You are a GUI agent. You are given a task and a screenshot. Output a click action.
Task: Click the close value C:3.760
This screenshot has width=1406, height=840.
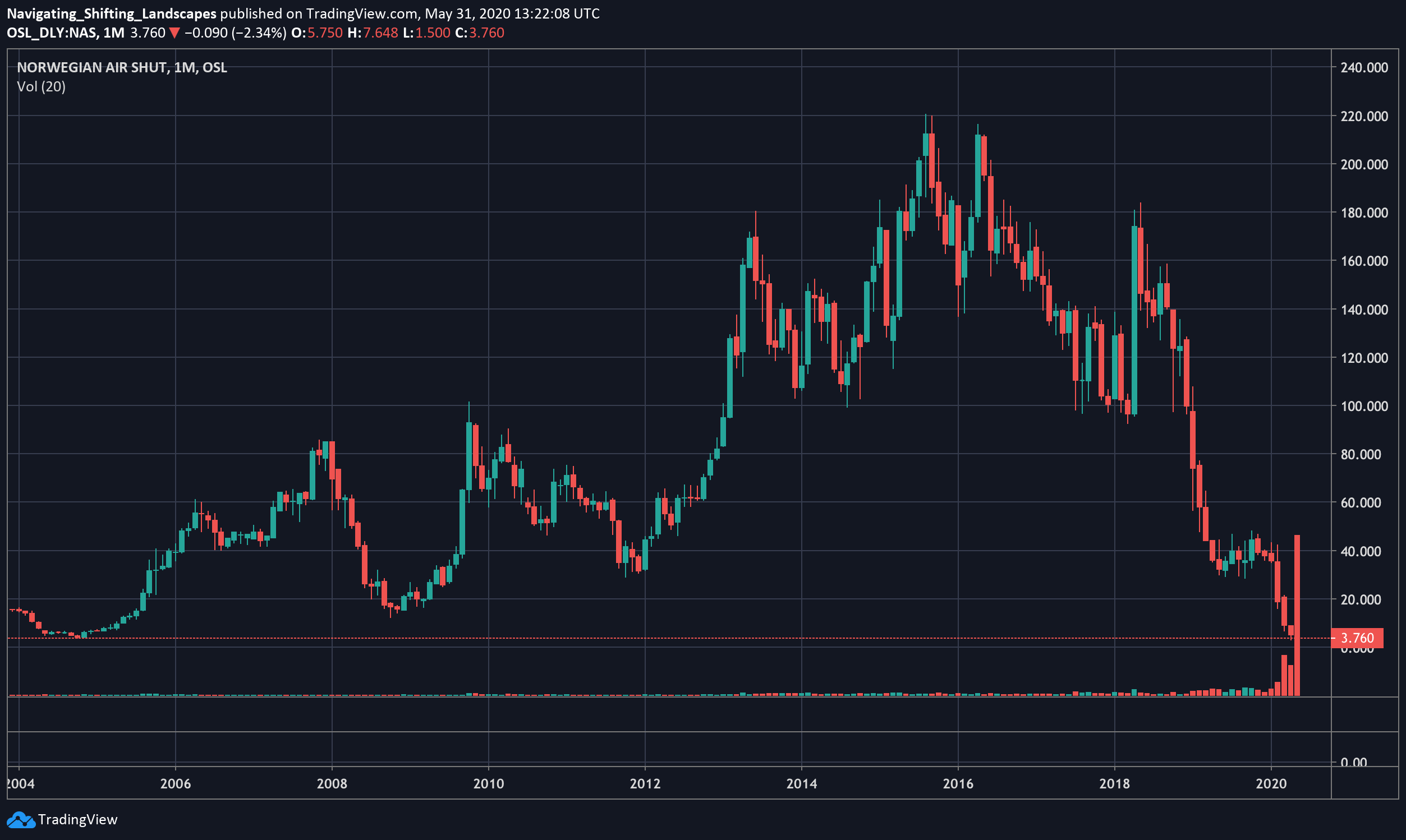click(480, 33)
